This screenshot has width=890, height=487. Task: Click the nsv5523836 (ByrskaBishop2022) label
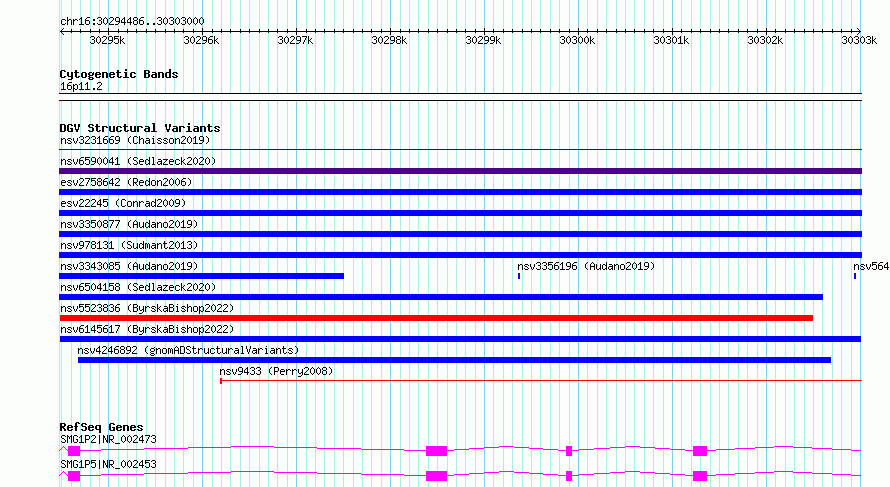coord(147,308)
